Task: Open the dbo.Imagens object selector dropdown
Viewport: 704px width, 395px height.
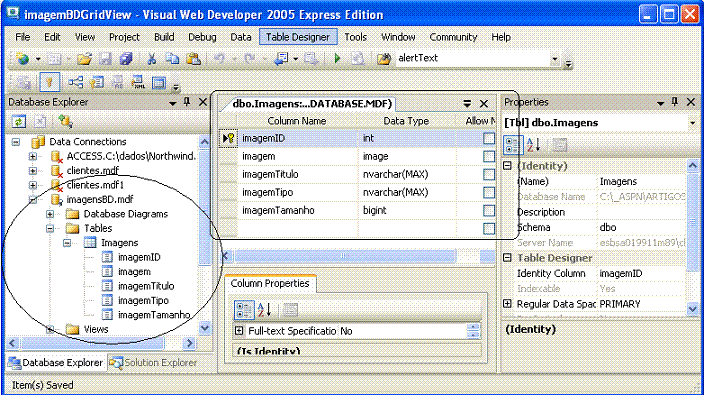Action: (x=692, y=123)
